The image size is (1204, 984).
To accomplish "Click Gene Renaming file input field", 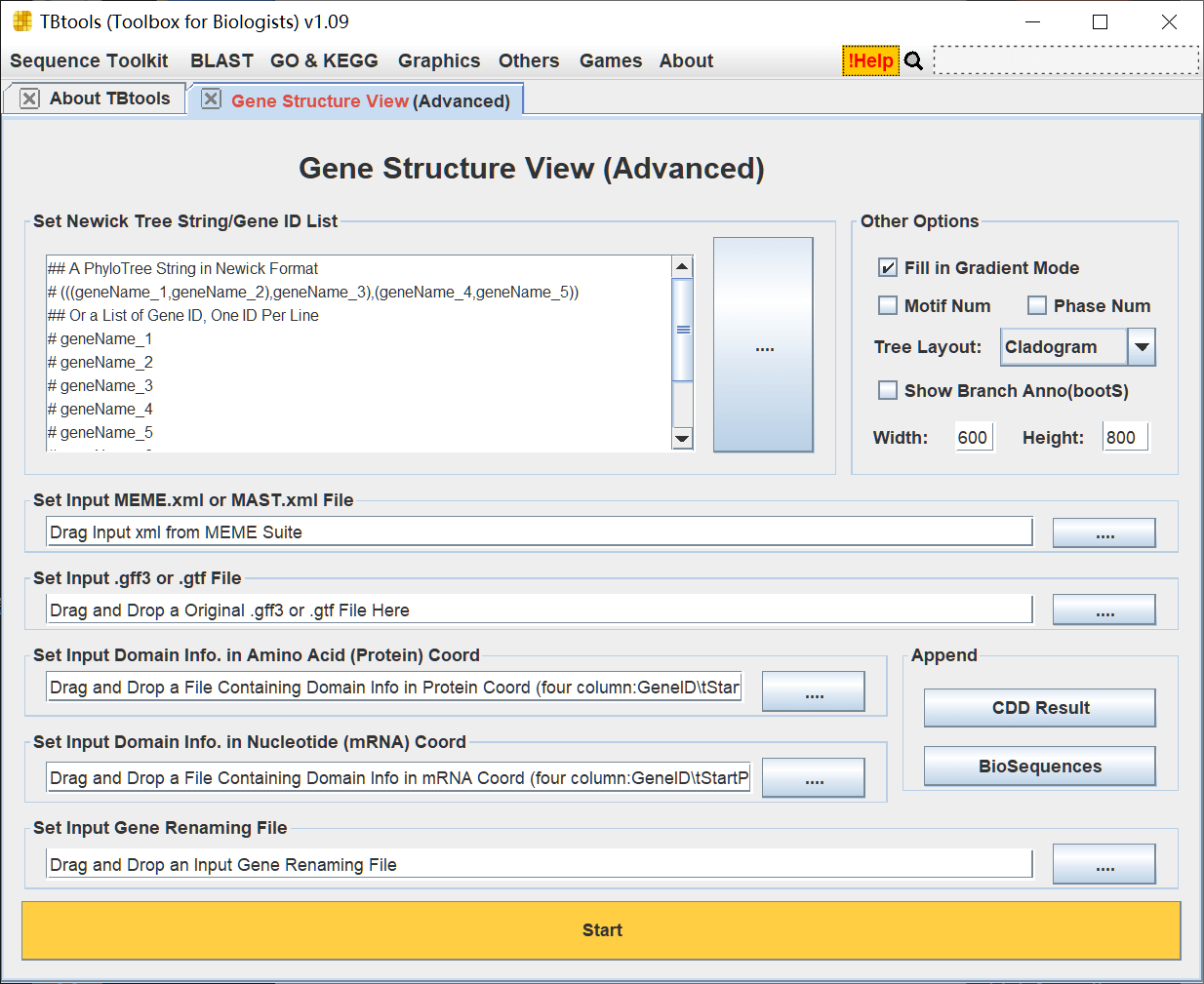I will coord(540,864).
